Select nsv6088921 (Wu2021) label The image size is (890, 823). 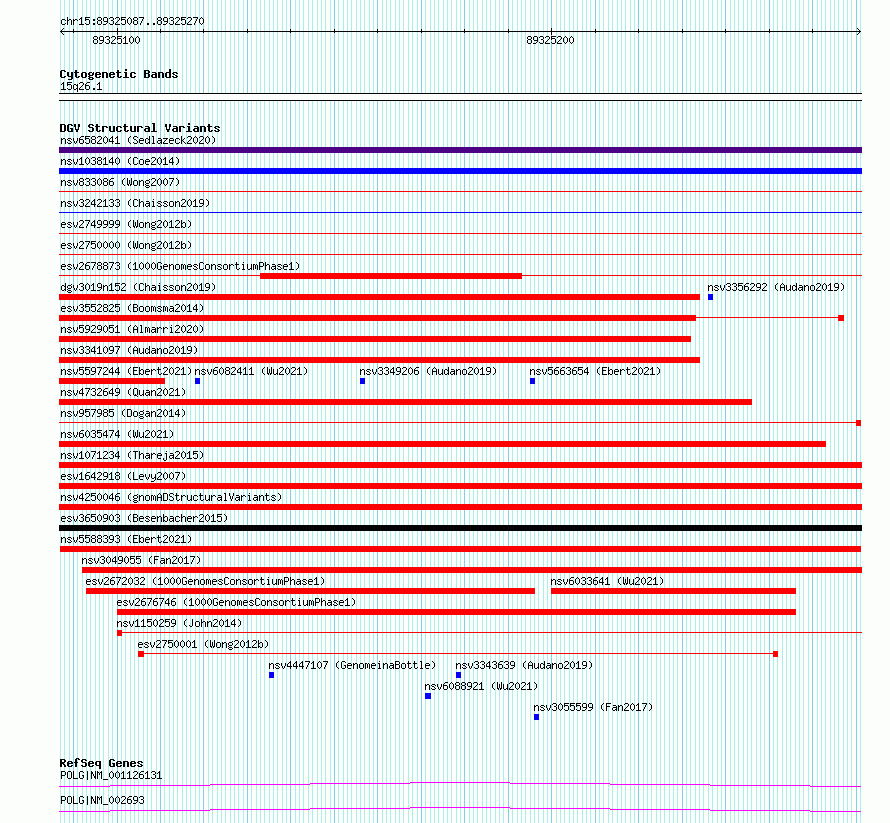(481, 686)
